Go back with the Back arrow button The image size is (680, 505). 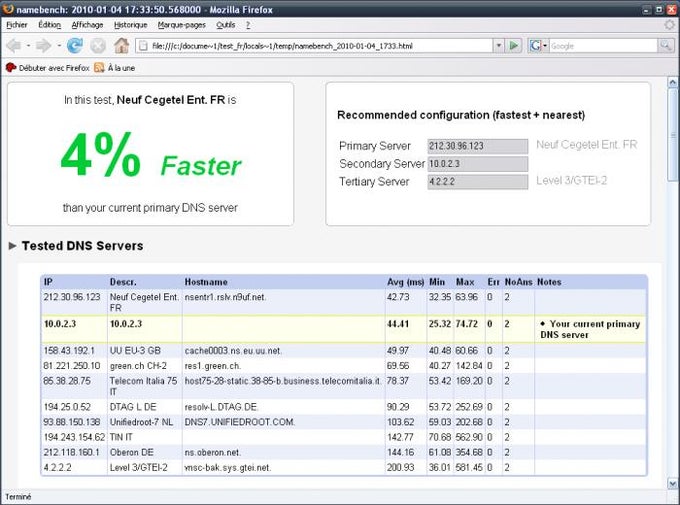coord(14,46)
